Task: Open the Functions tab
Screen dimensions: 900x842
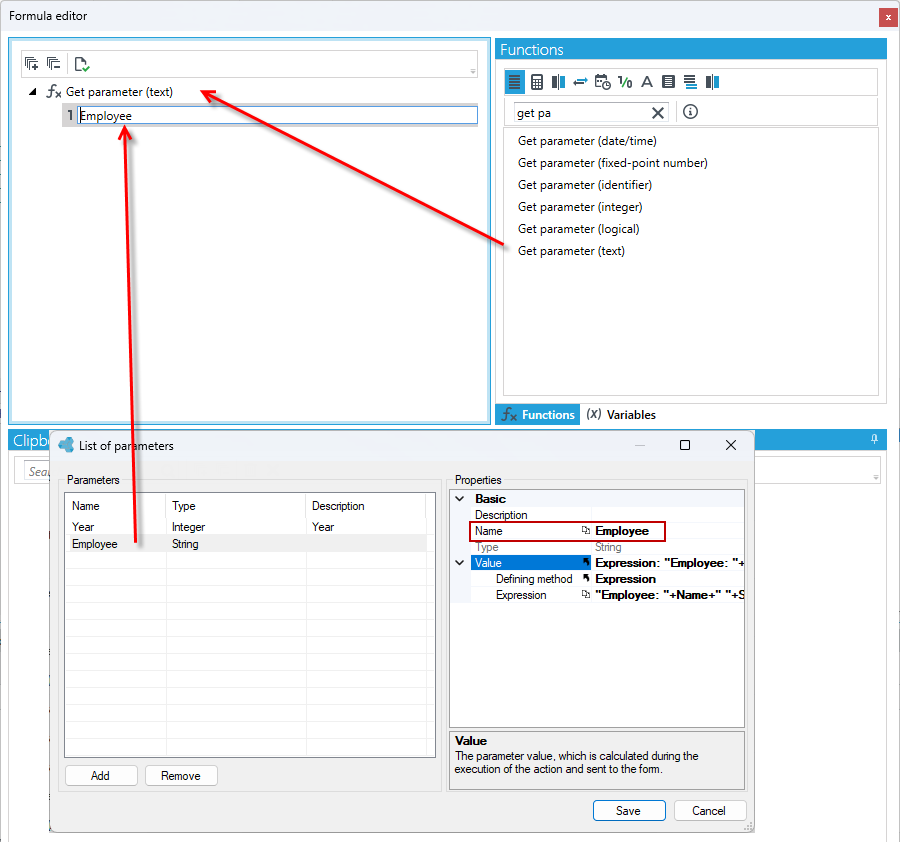Action: [x=538, y=415]
